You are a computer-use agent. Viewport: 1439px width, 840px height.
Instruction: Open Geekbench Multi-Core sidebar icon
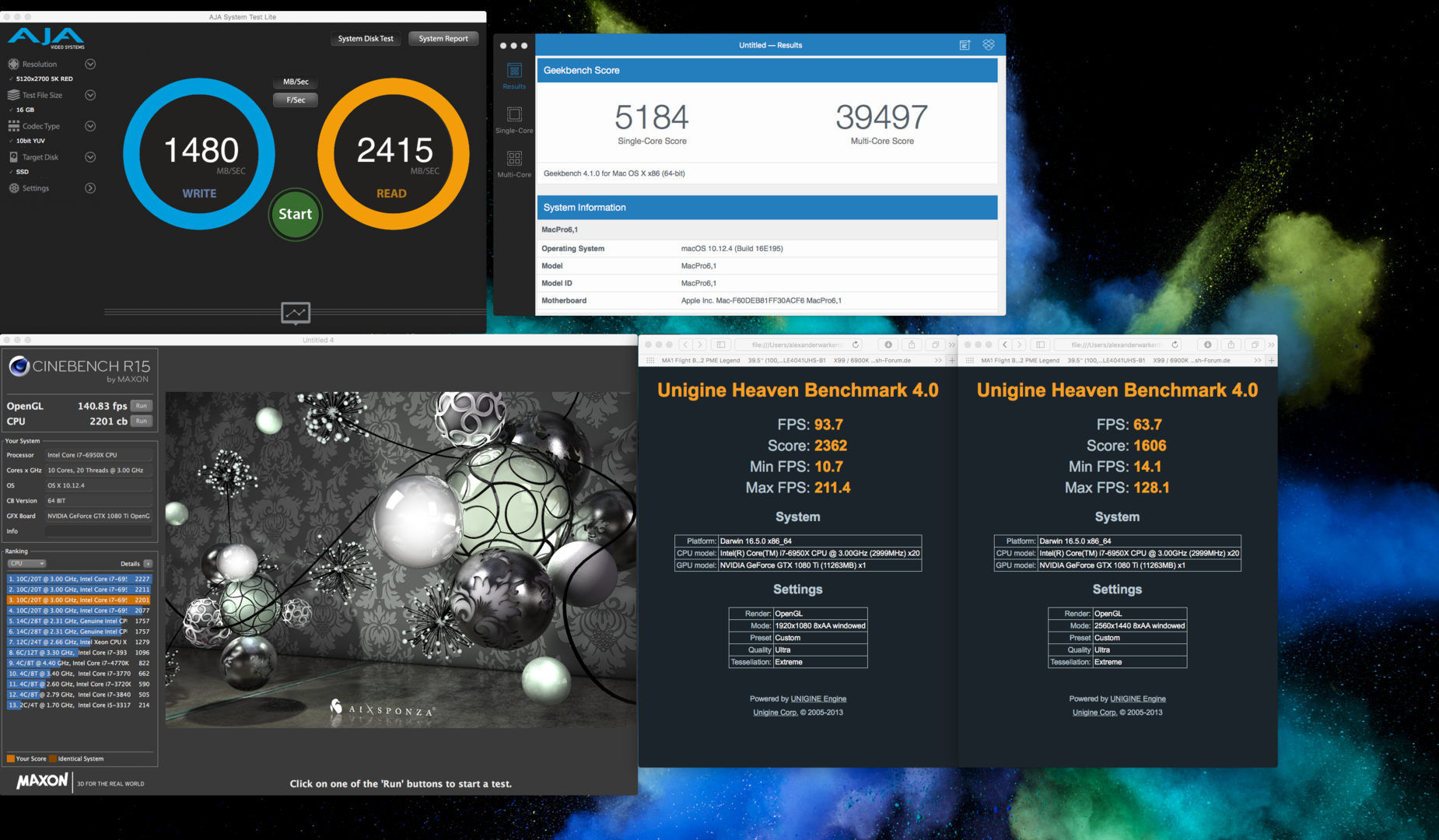tap(514, 159)
